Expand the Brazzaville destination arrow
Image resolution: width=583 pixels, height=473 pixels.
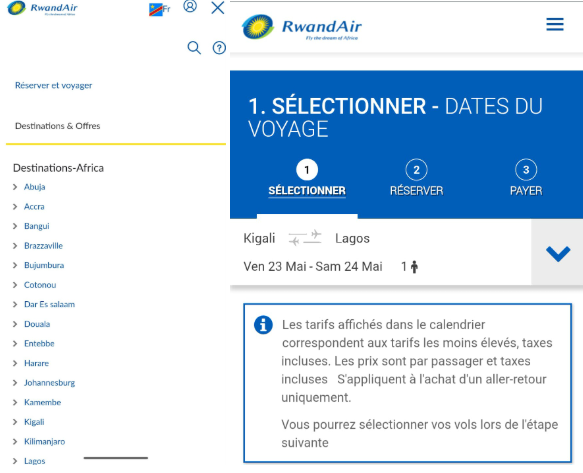pos(15,246)
